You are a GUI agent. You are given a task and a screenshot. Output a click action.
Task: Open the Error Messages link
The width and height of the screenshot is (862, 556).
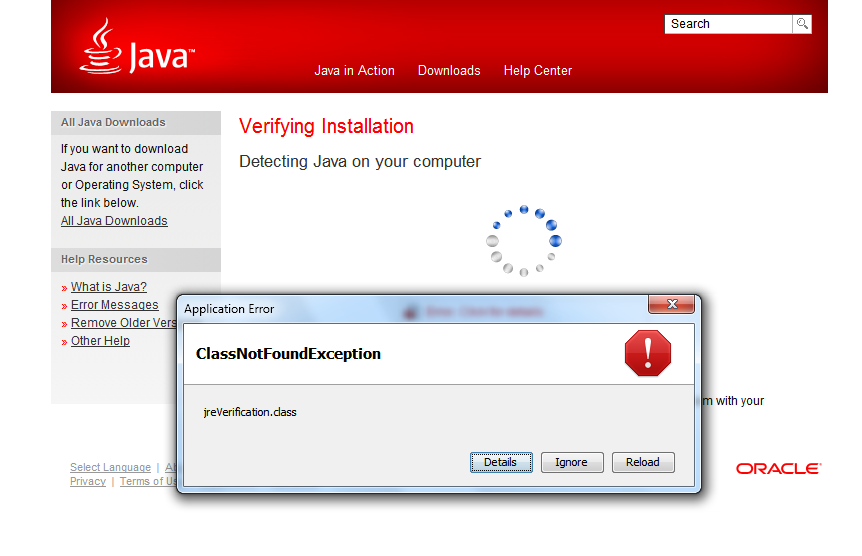tap(114, 305)
